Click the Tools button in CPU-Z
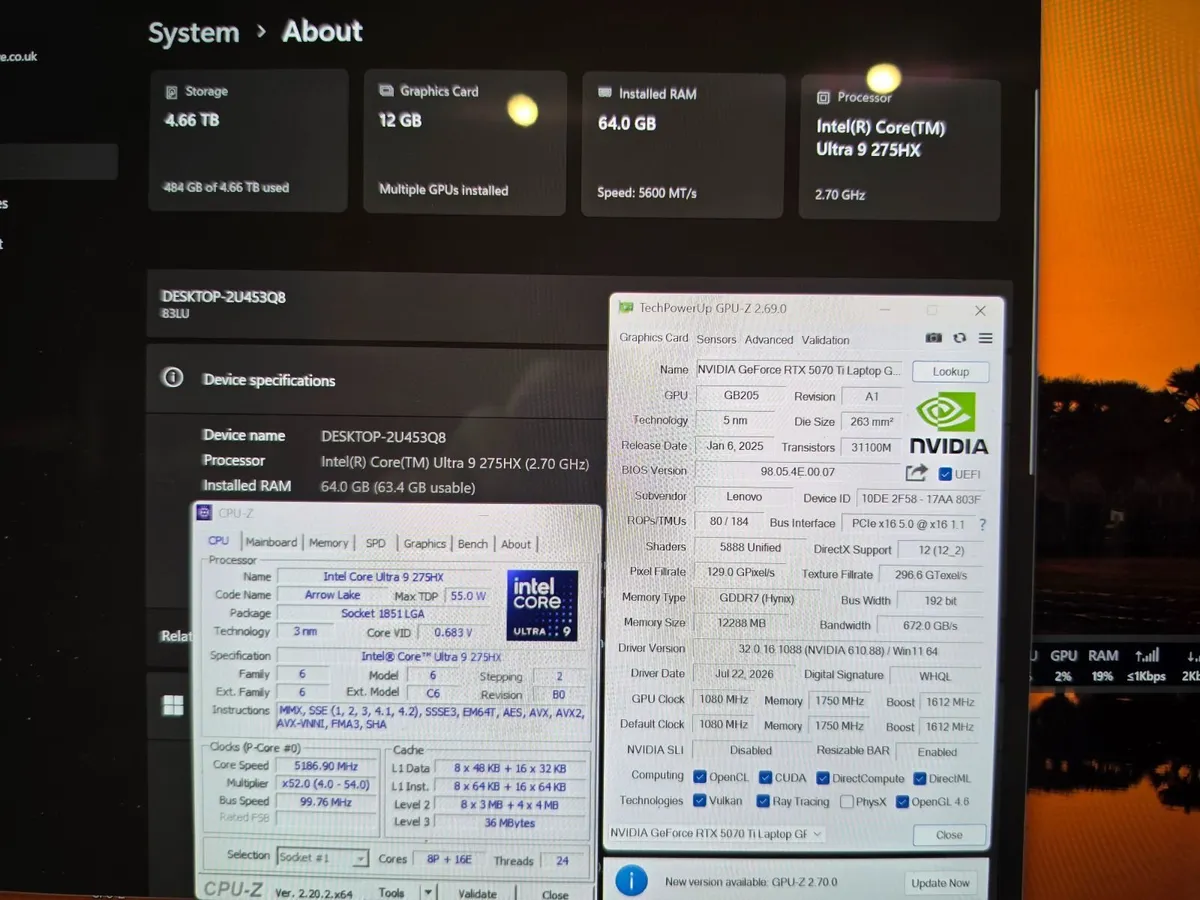 [x=391, y=893]
